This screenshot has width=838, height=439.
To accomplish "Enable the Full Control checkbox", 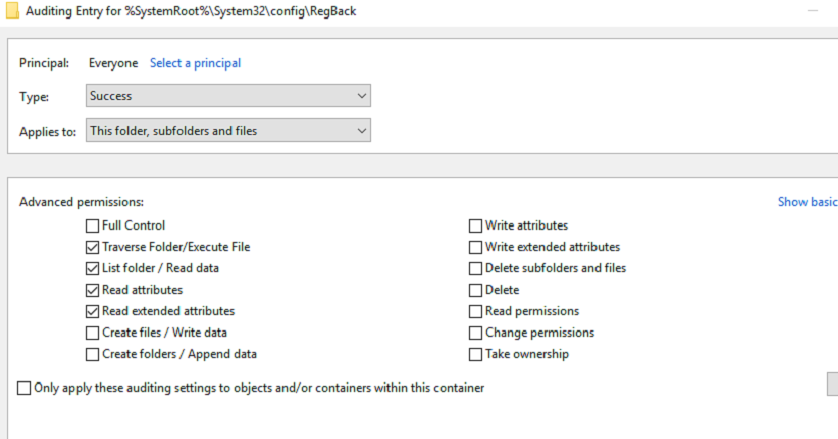I will tap(93, 226).
